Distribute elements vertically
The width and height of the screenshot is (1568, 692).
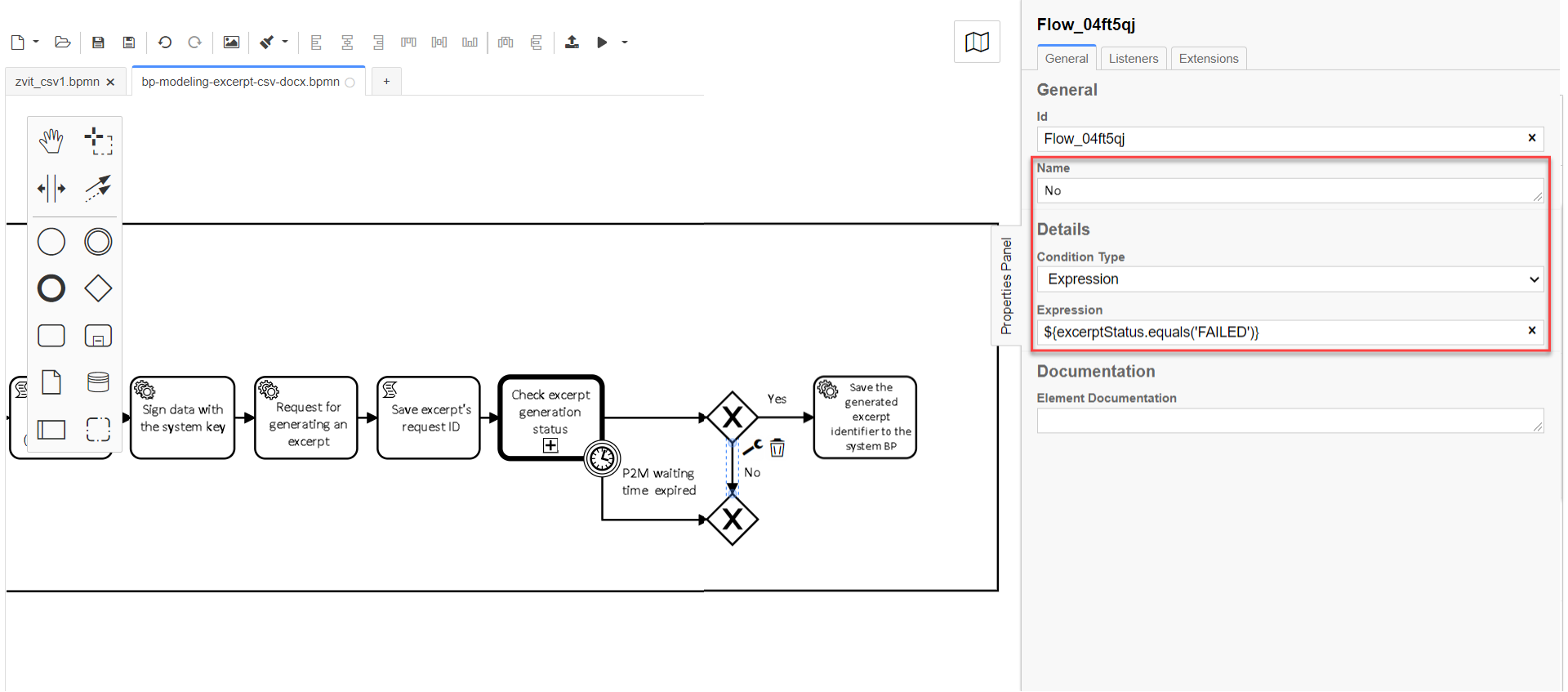[536, 42]
